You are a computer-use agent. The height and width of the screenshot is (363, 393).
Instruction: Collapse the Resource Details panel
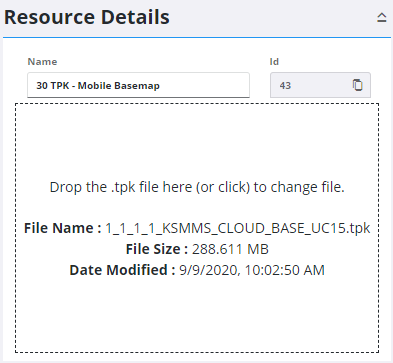coord(382,17)
